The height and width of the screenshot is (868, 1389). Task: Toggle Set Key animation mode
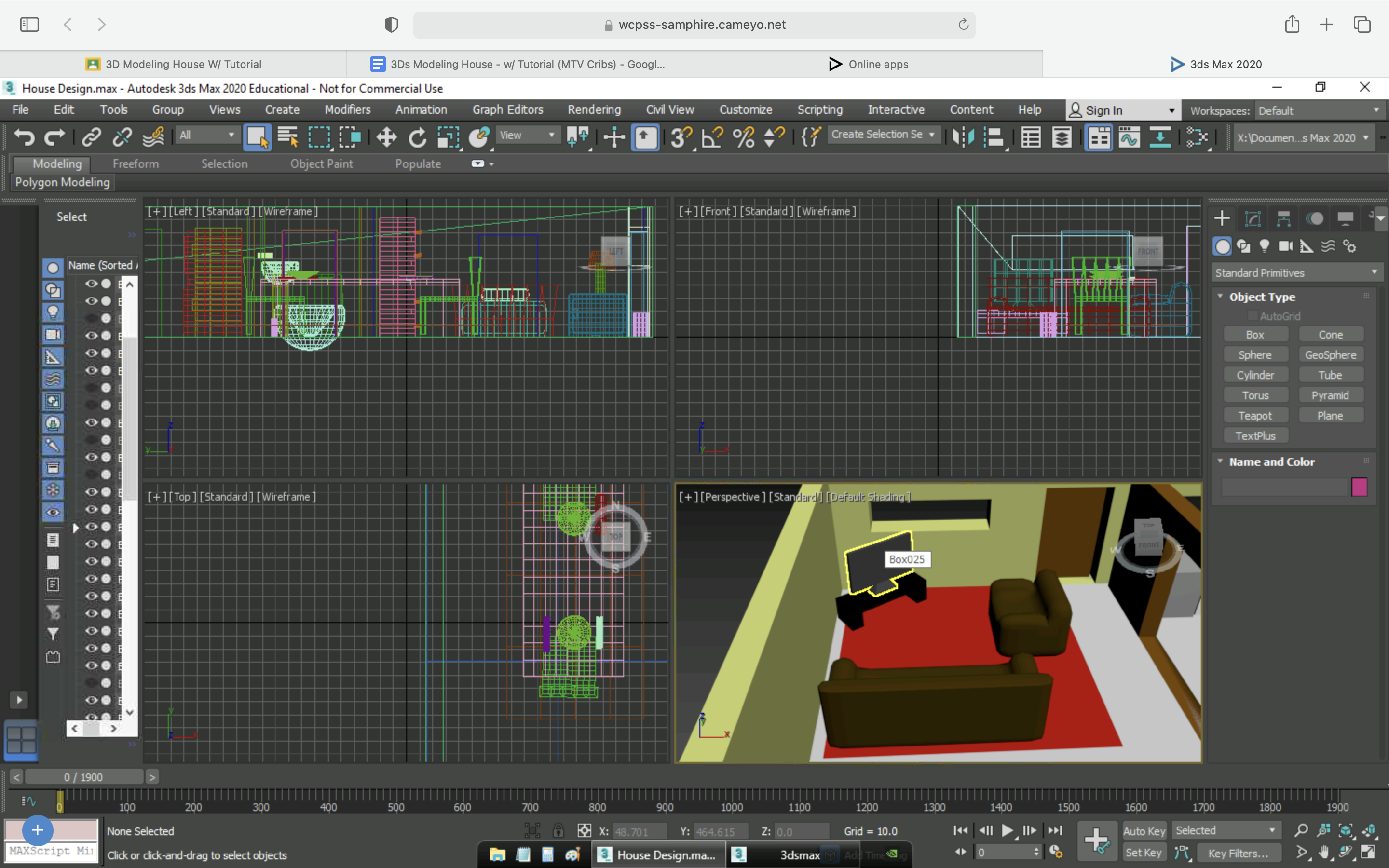point(1144,853)
